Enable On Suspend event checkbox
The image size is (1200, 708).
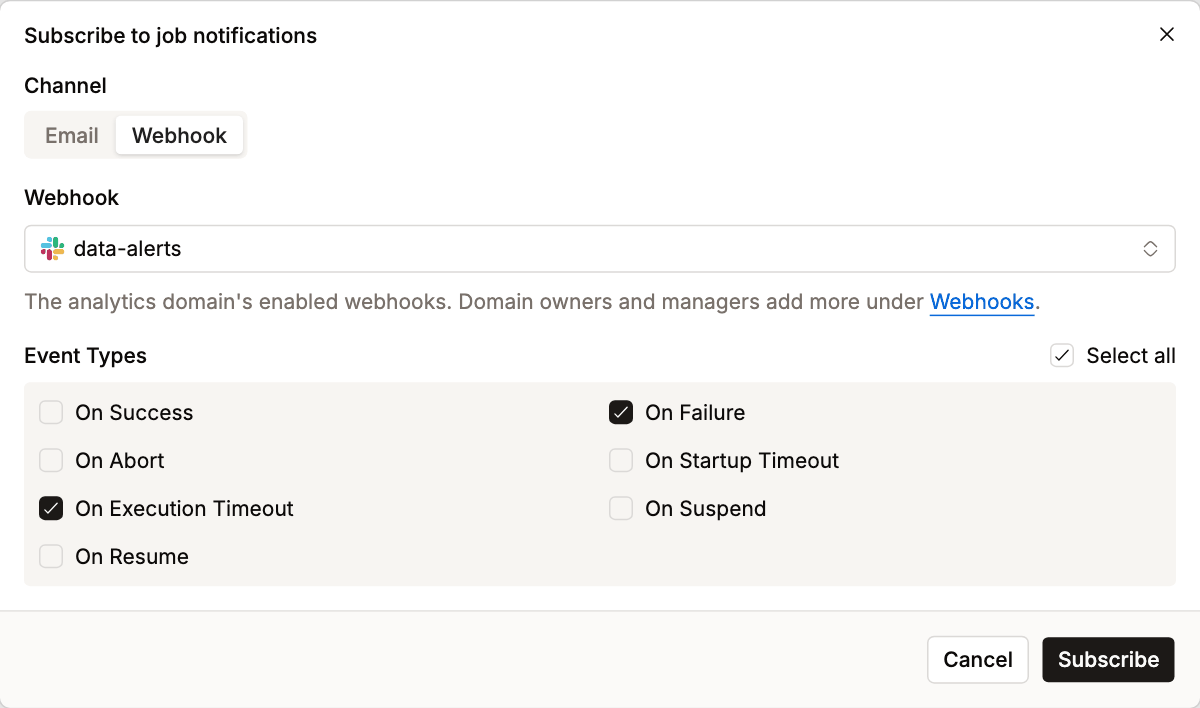(621, 509)
